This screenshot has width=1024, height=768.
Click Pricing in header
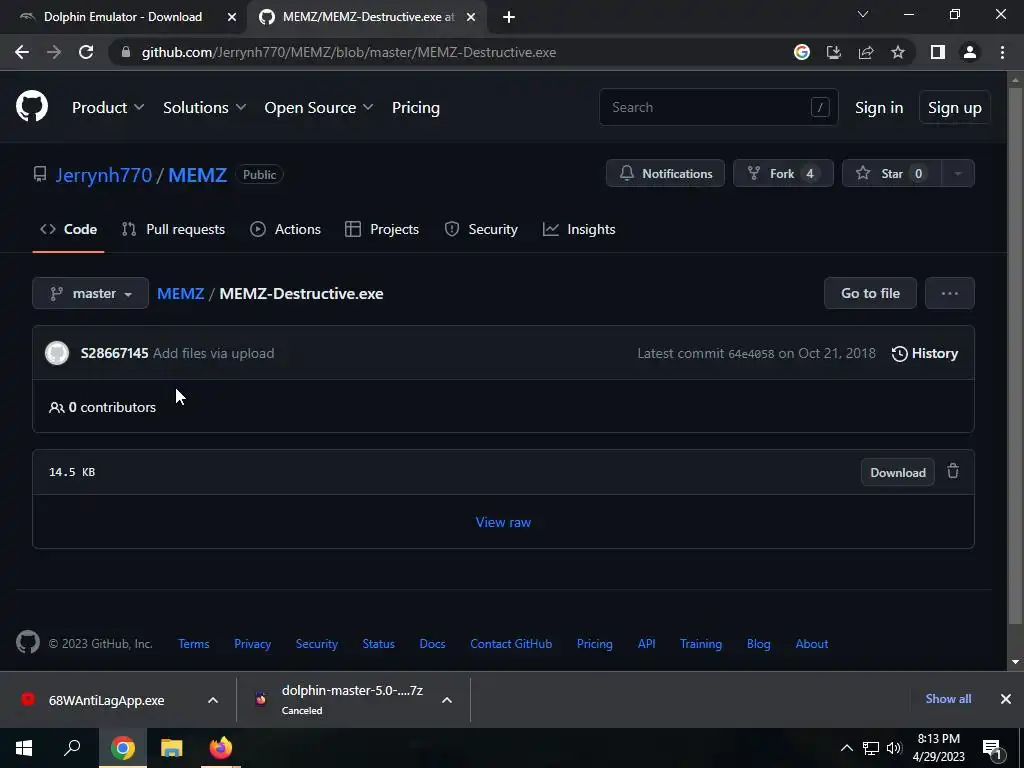click(415, 108)
